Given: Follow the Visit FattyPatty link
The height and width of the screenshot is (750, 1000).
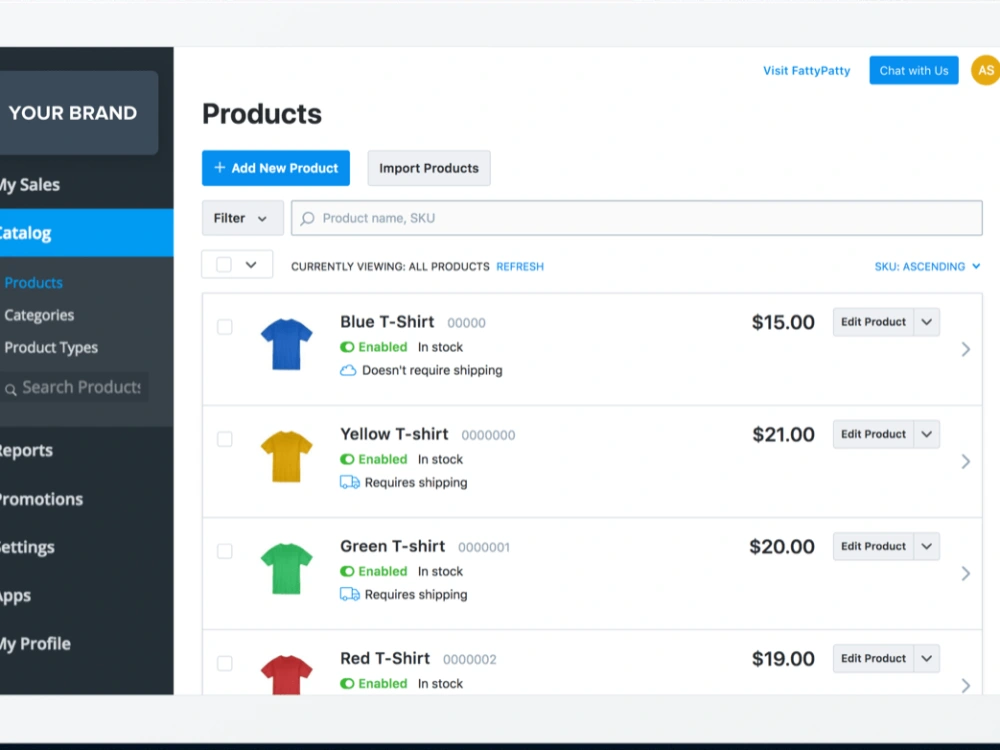Looking at the screenshot, I should click(x=806, y=70).
